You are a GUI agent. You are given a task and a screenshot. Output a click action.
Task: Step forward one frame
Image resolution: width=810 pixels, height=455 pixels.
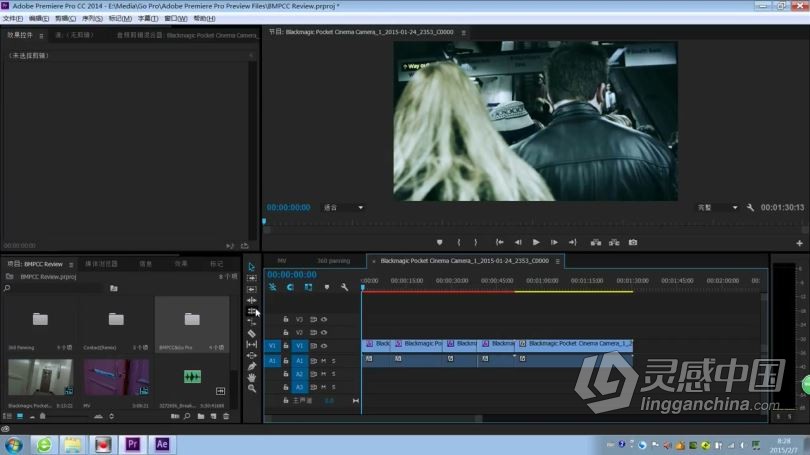[x=554, y=242]
